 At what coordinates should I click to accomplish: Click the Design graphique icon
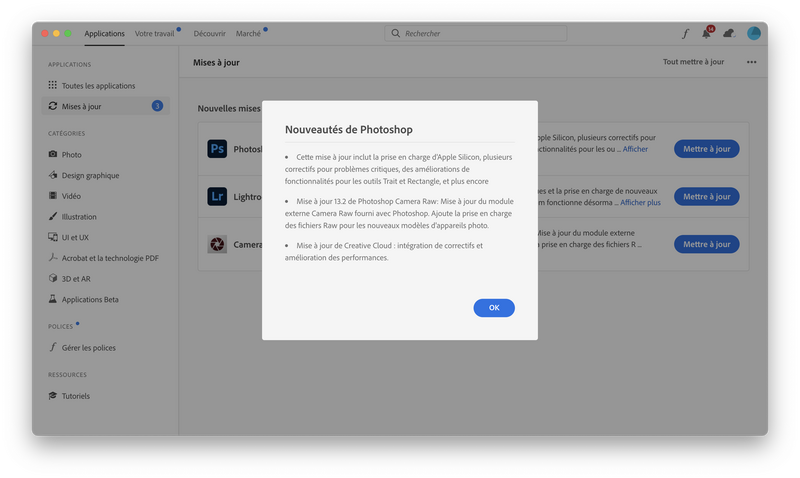pyautogui.click(x=53, y=175)
